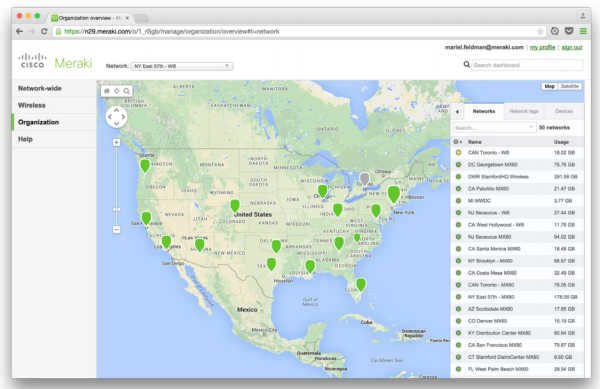
Task: Click the map search magnifier icon
Action: [x=126, y=91]
